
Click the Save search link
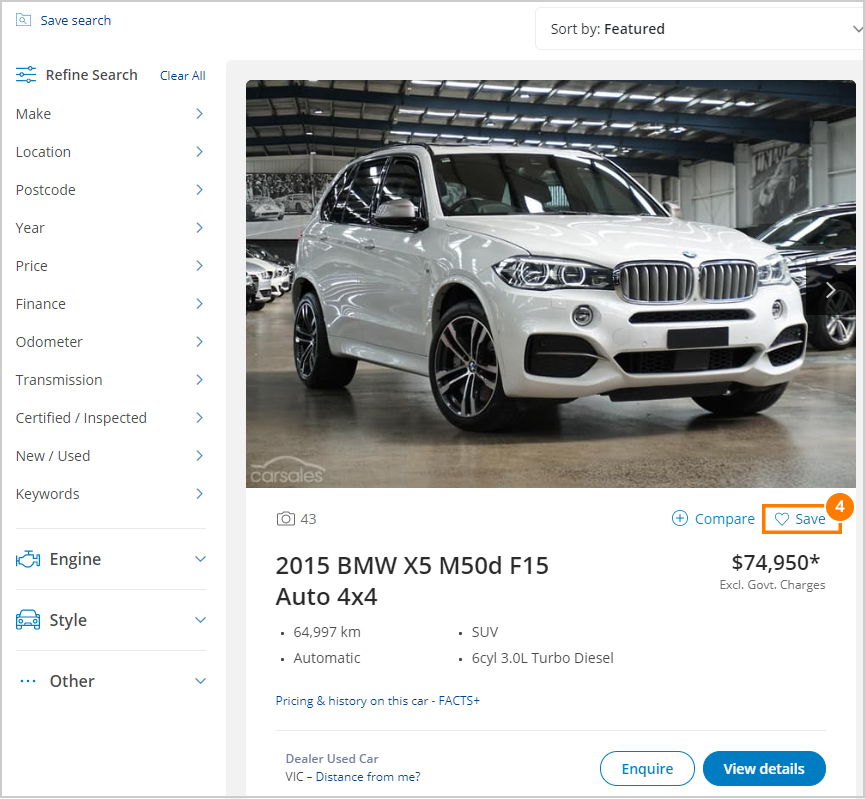point(76,20)
